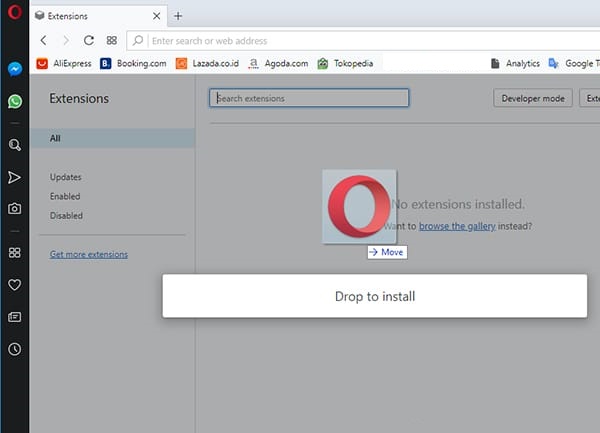Select the Disabled filter

point(66,215)
